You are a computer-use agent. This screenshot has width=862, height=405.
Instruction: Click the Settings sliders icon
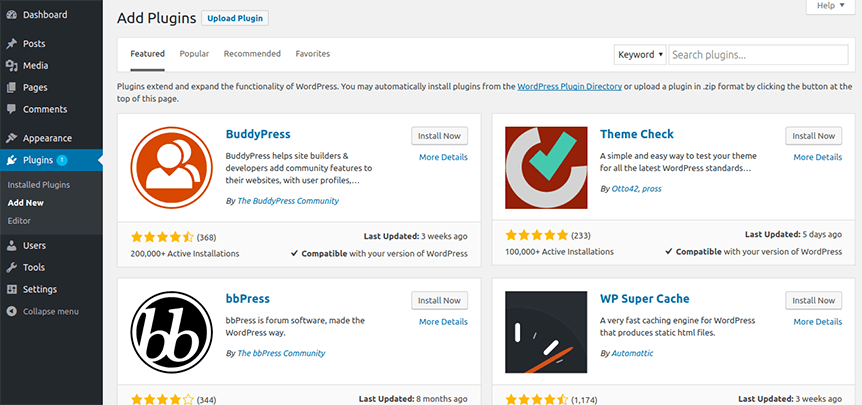[12, 290]
